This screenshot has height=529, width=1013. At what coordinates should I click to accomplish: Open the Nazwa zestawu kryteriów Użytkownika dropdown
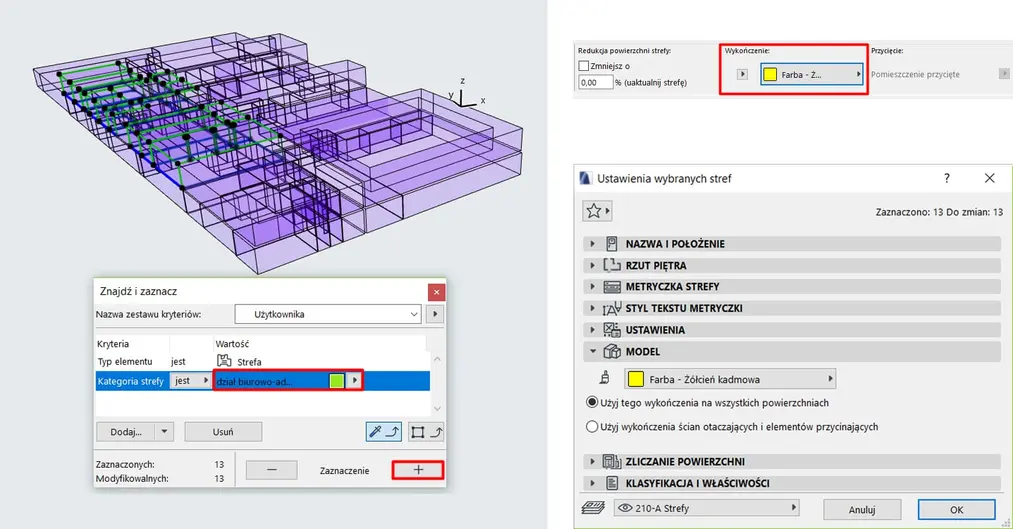330,315
